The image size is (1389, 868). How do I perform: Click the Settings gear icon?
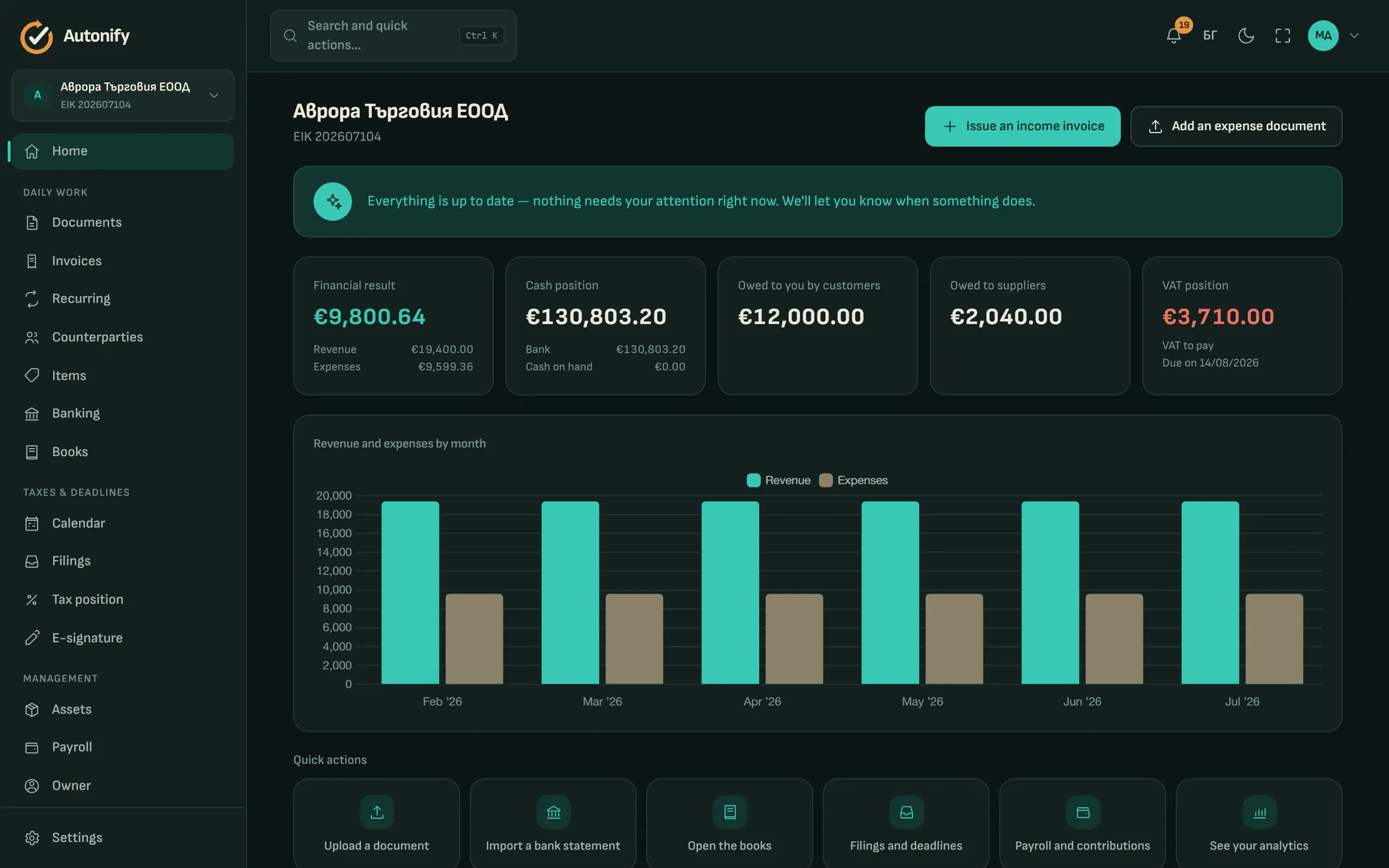point(32,838)
